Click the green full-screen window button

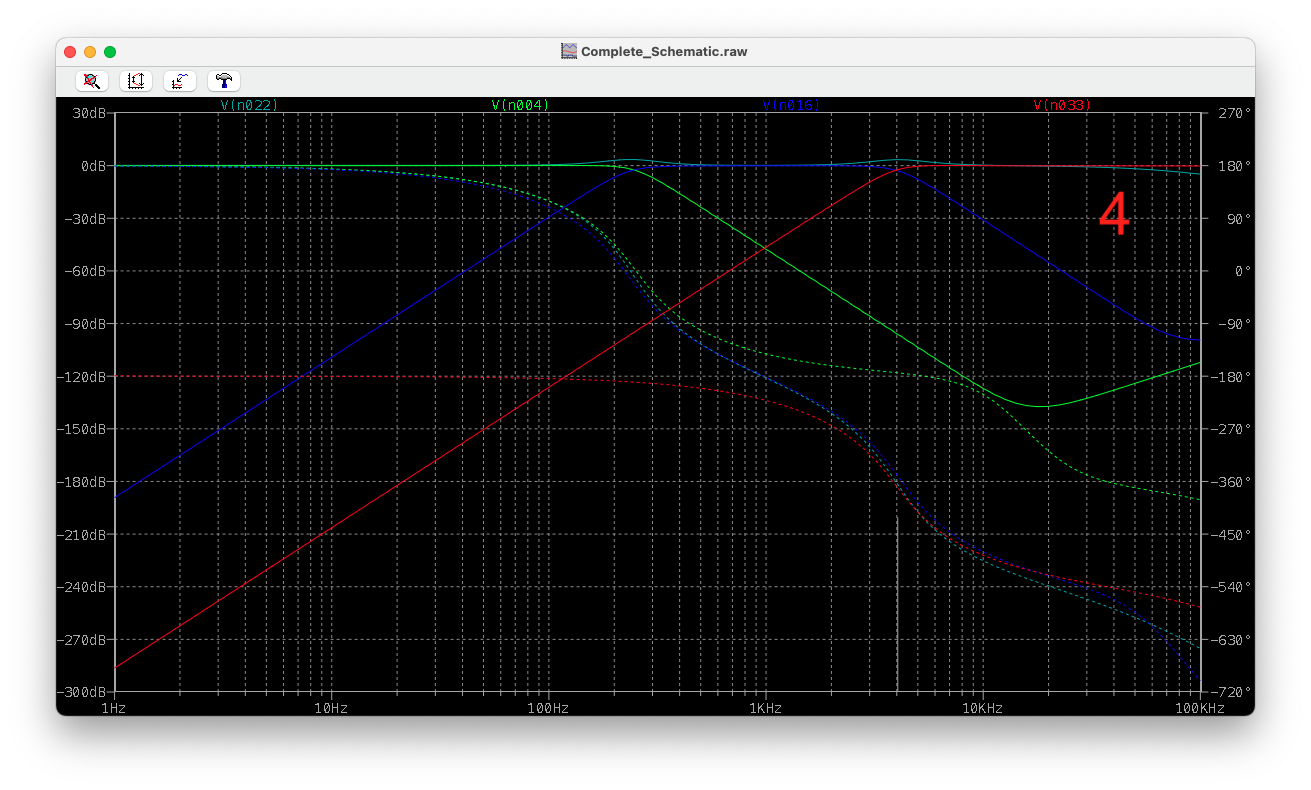click(x=110, y=52)
